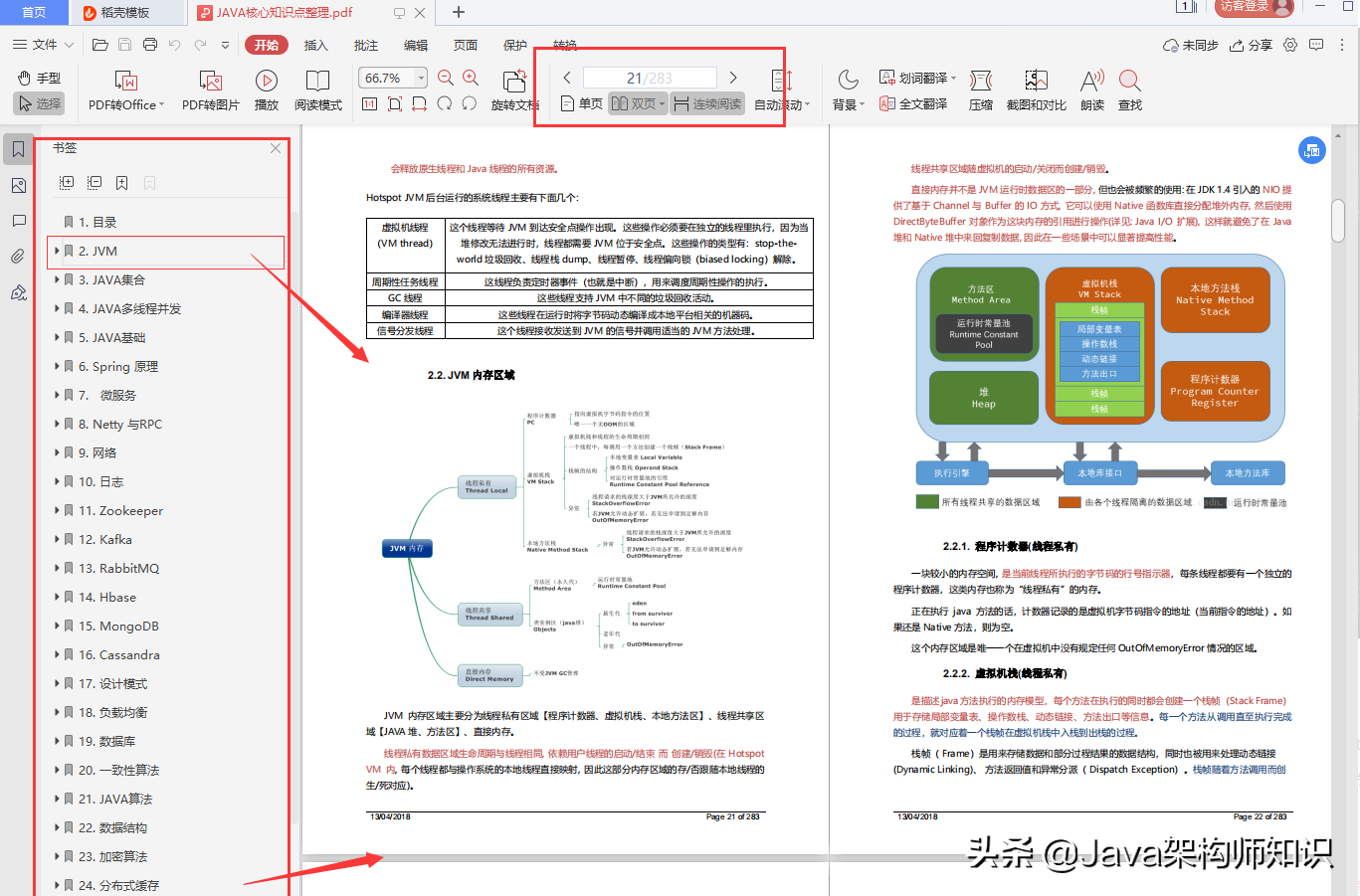Switch to 单页 single-page view
1360x896 pixels.
click(x=582, y=103)
